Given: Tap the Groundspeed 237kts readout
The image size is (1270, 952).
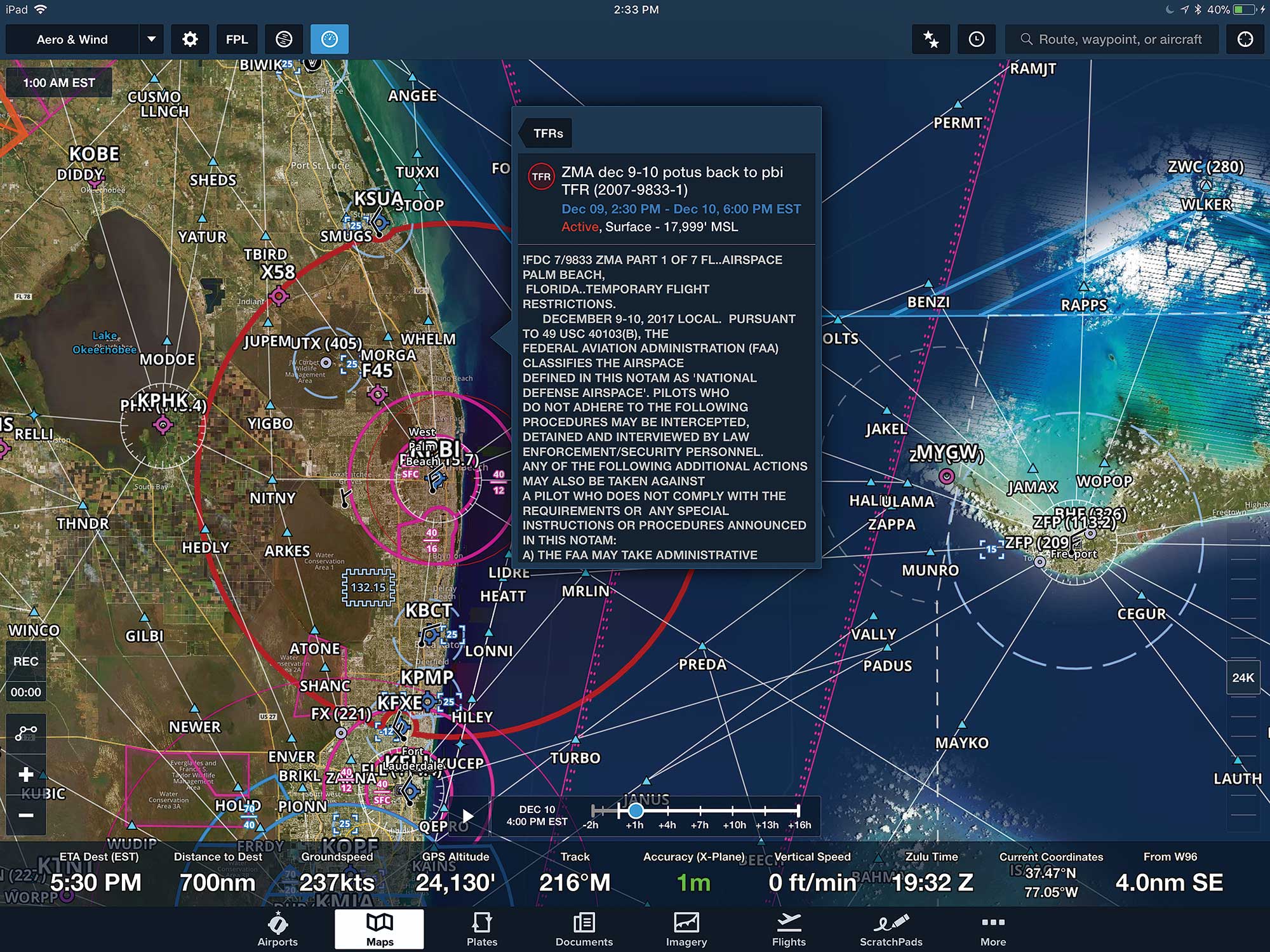Looking at the screenshot, I should (337, 875).
